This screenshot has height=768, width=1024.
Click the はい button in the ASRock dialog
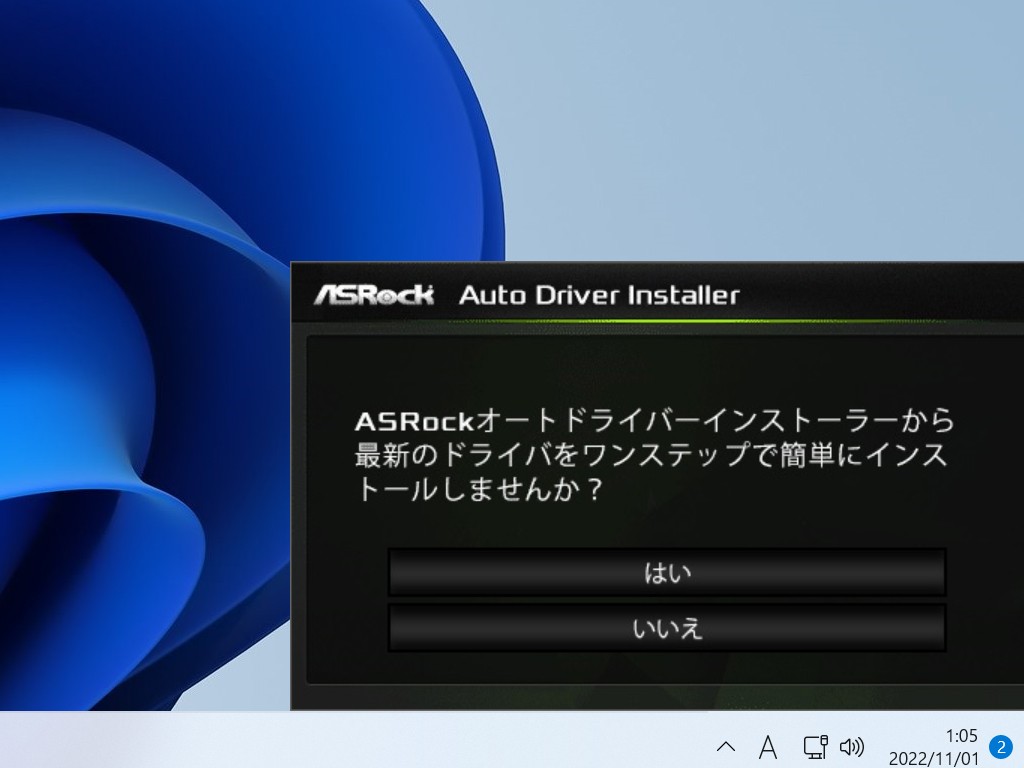click(667, 572)
